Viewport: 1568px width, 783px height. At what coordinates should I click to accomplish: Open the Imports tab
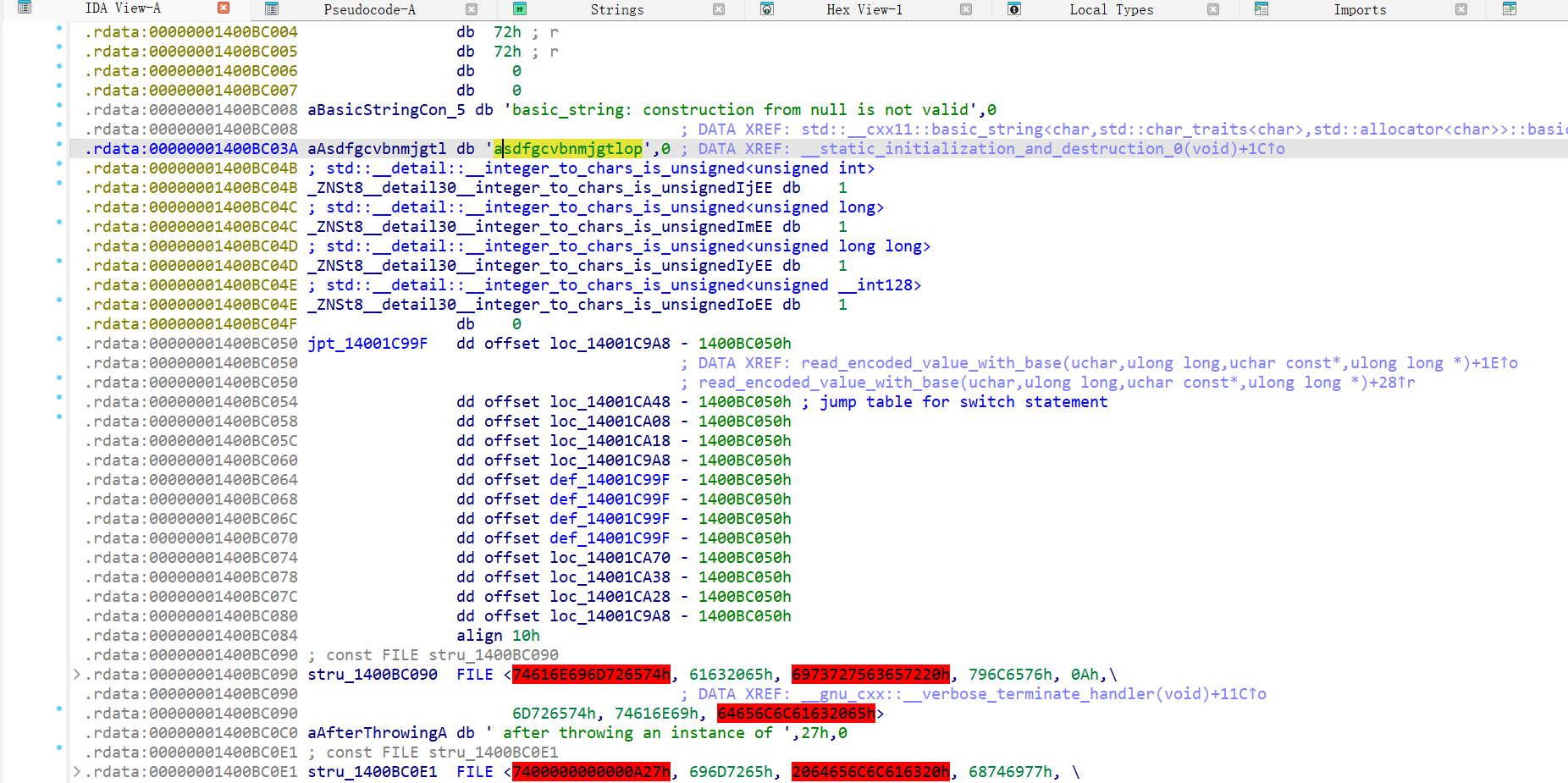coord(1360,10)
